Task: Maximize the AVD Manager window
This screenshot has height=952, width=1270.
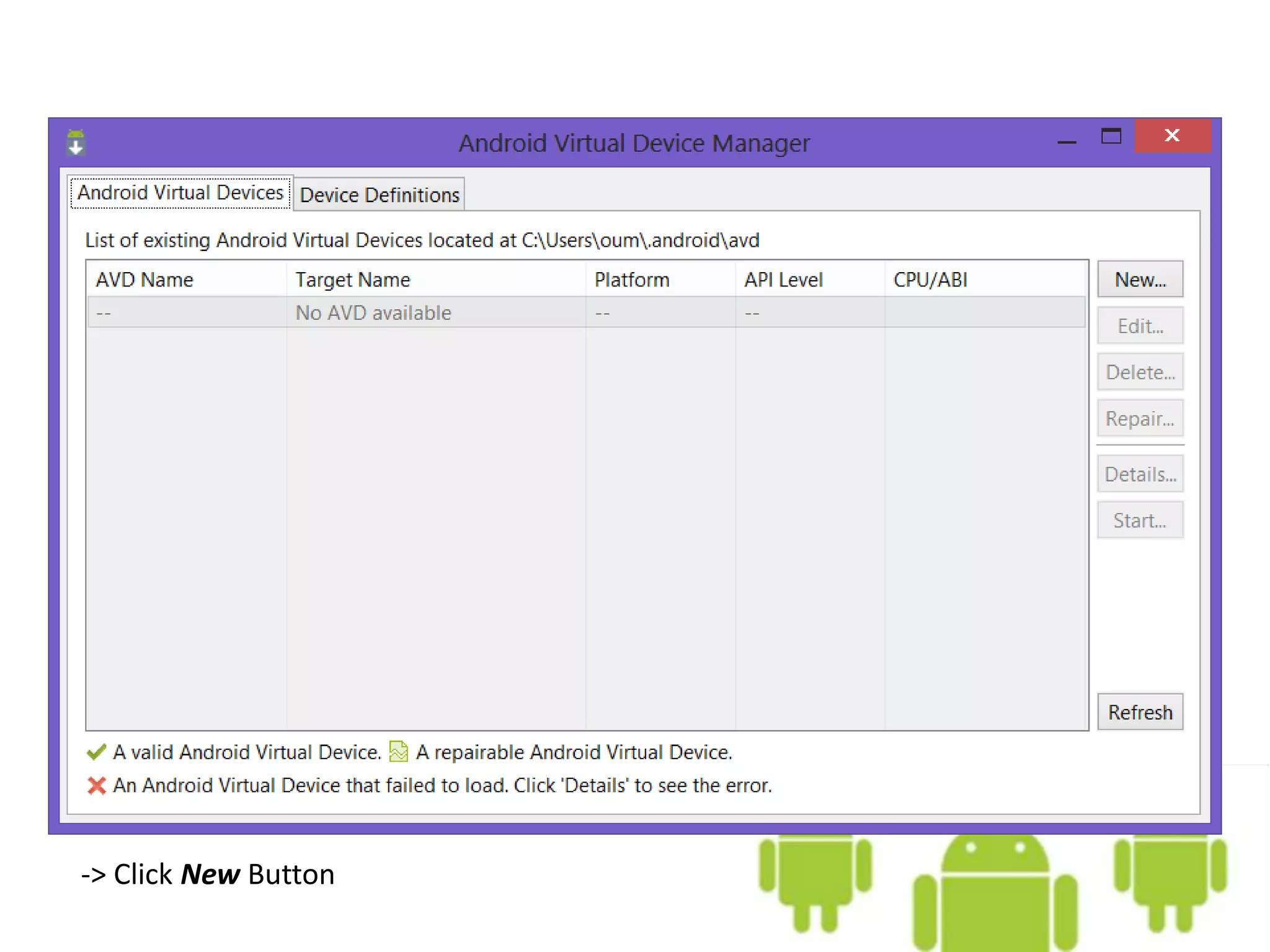Action: click(1111, 136)
